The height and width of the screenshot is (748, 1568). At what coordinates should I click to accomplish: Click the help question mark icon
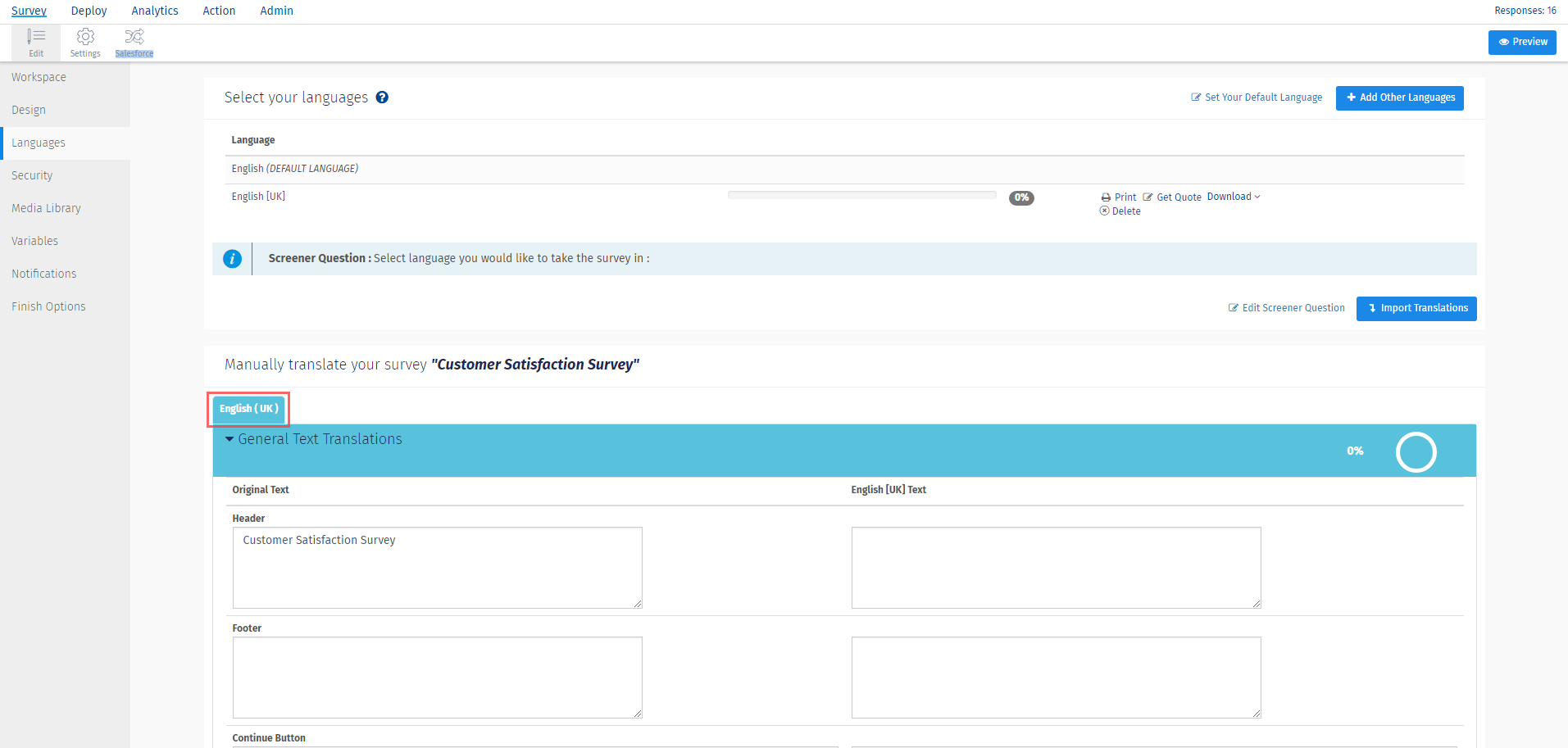click(x=382, y=97)
